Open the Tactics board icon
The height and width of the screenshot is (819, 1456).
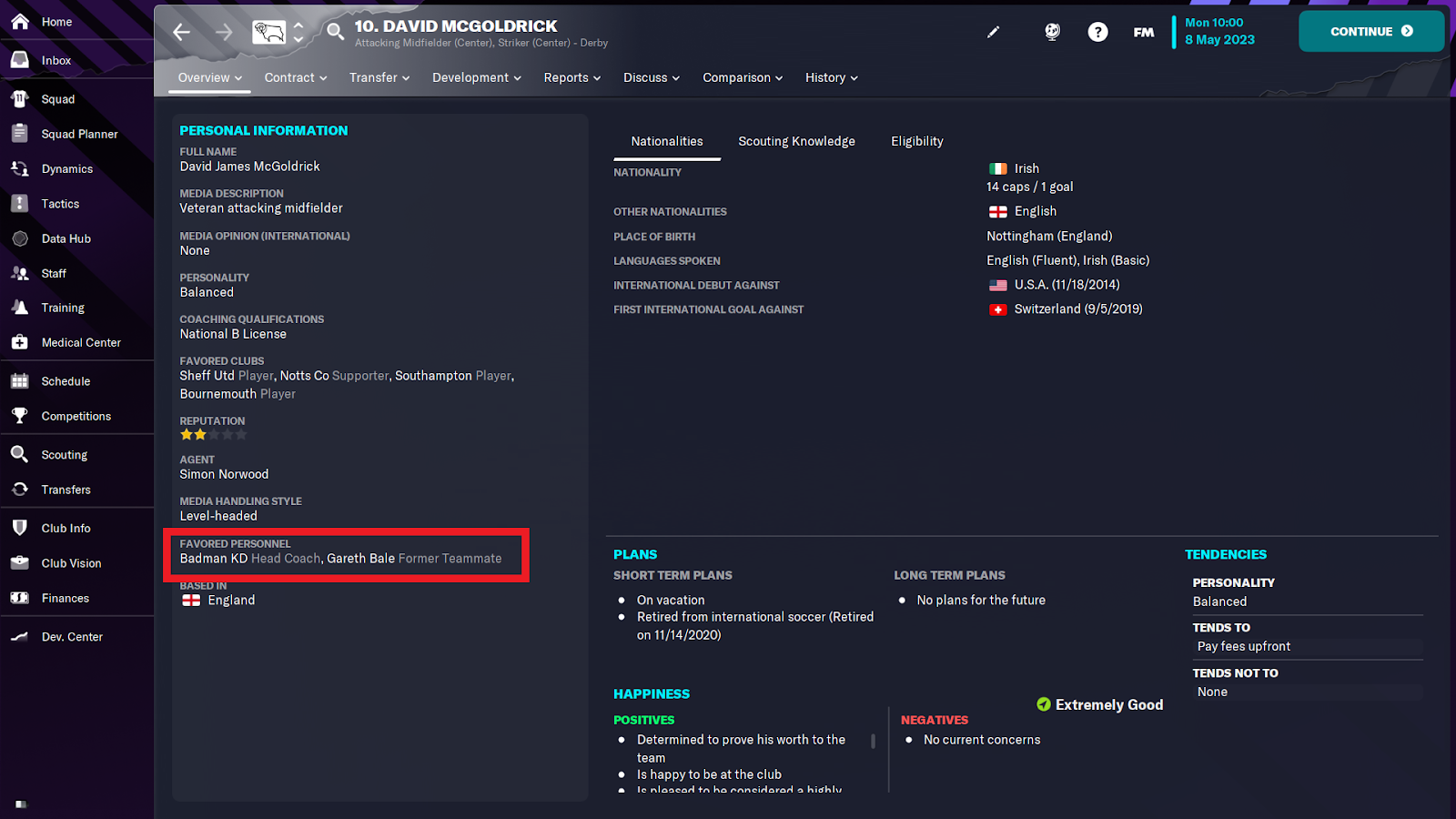20,204
